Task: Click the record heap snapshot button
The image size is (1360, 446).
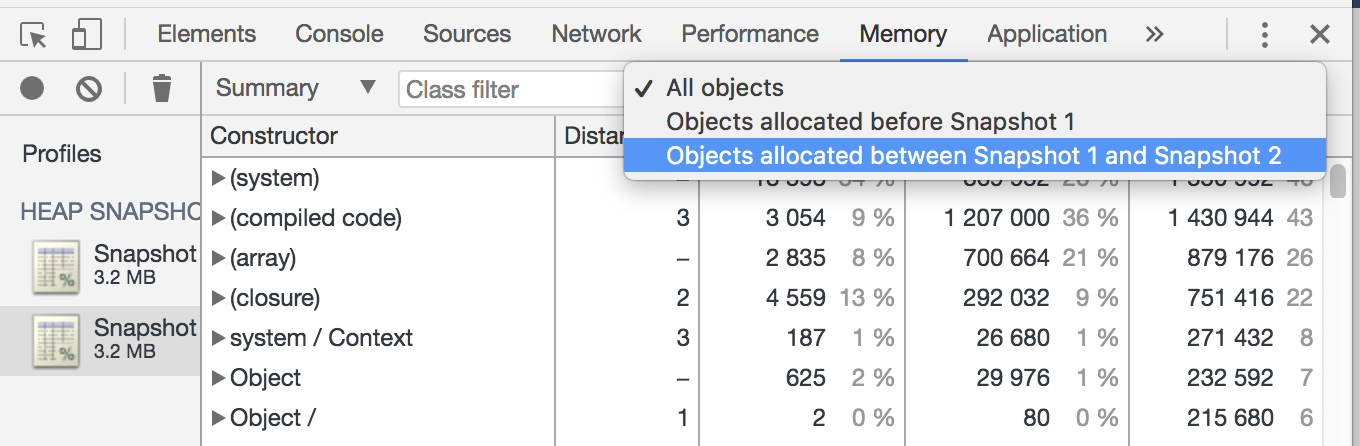Action: [x=32, y=88]
